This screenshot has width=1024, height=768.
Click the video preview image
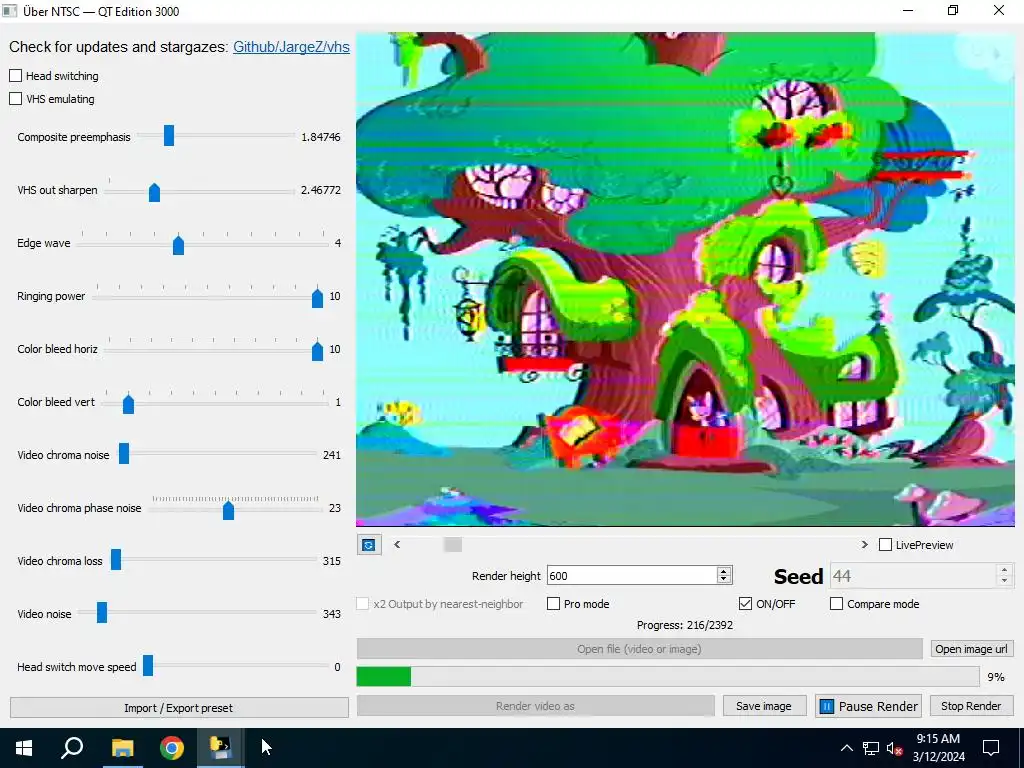tap(685, 279)
